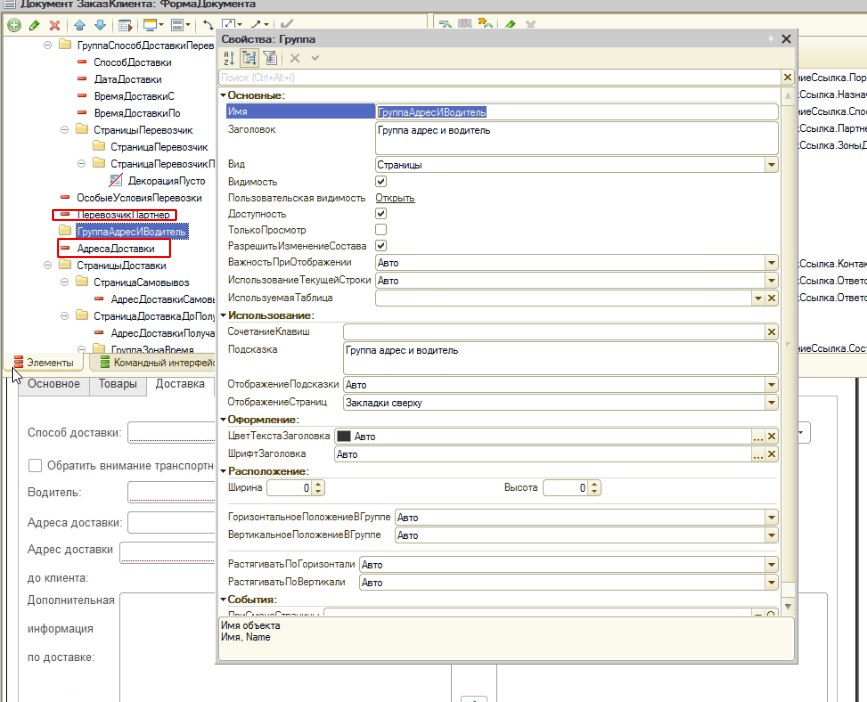
Task: Switch to the Товары tab
Action: pyautogui.click(x=118, y=384)
